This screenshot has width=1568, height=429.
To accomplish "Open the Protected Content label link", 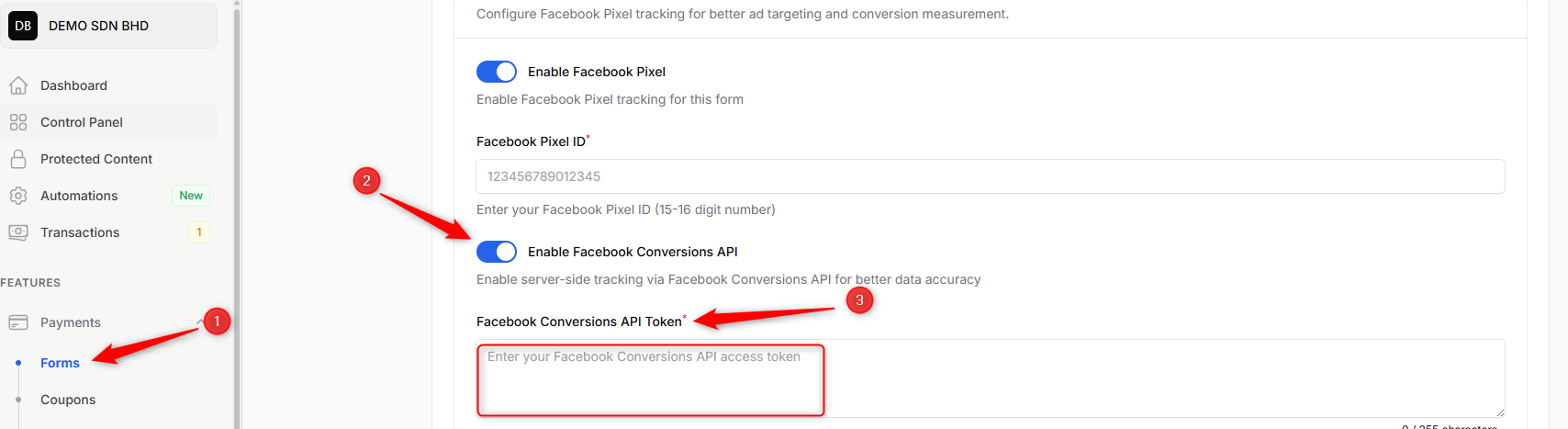I will point(96,159).
